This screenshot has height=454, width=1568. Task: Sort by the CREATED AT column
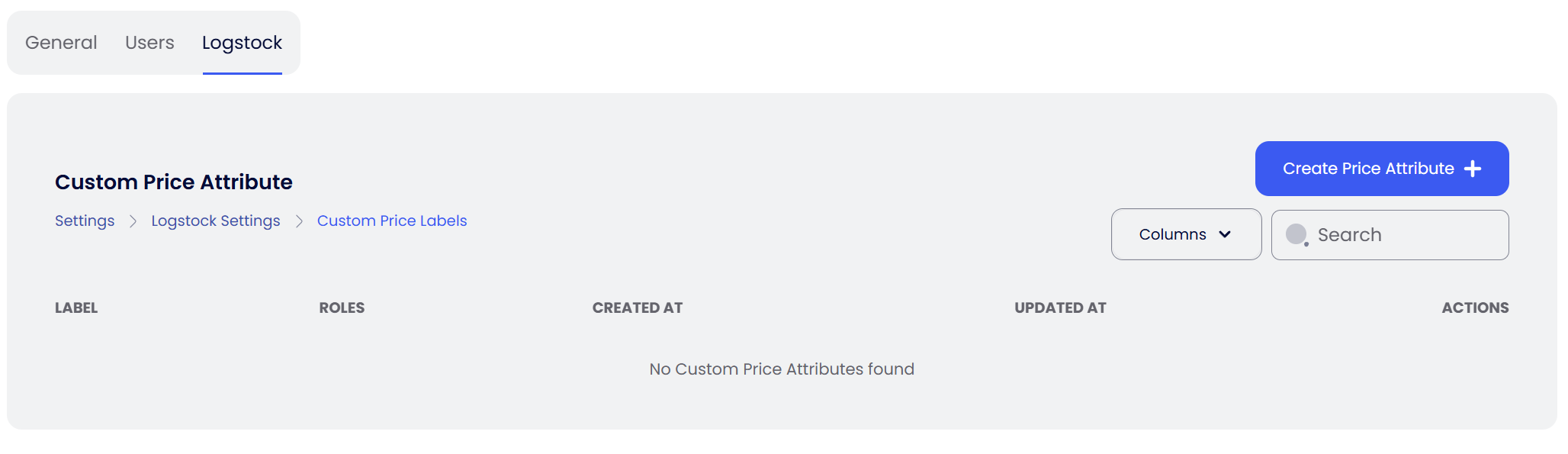[638, 307]
